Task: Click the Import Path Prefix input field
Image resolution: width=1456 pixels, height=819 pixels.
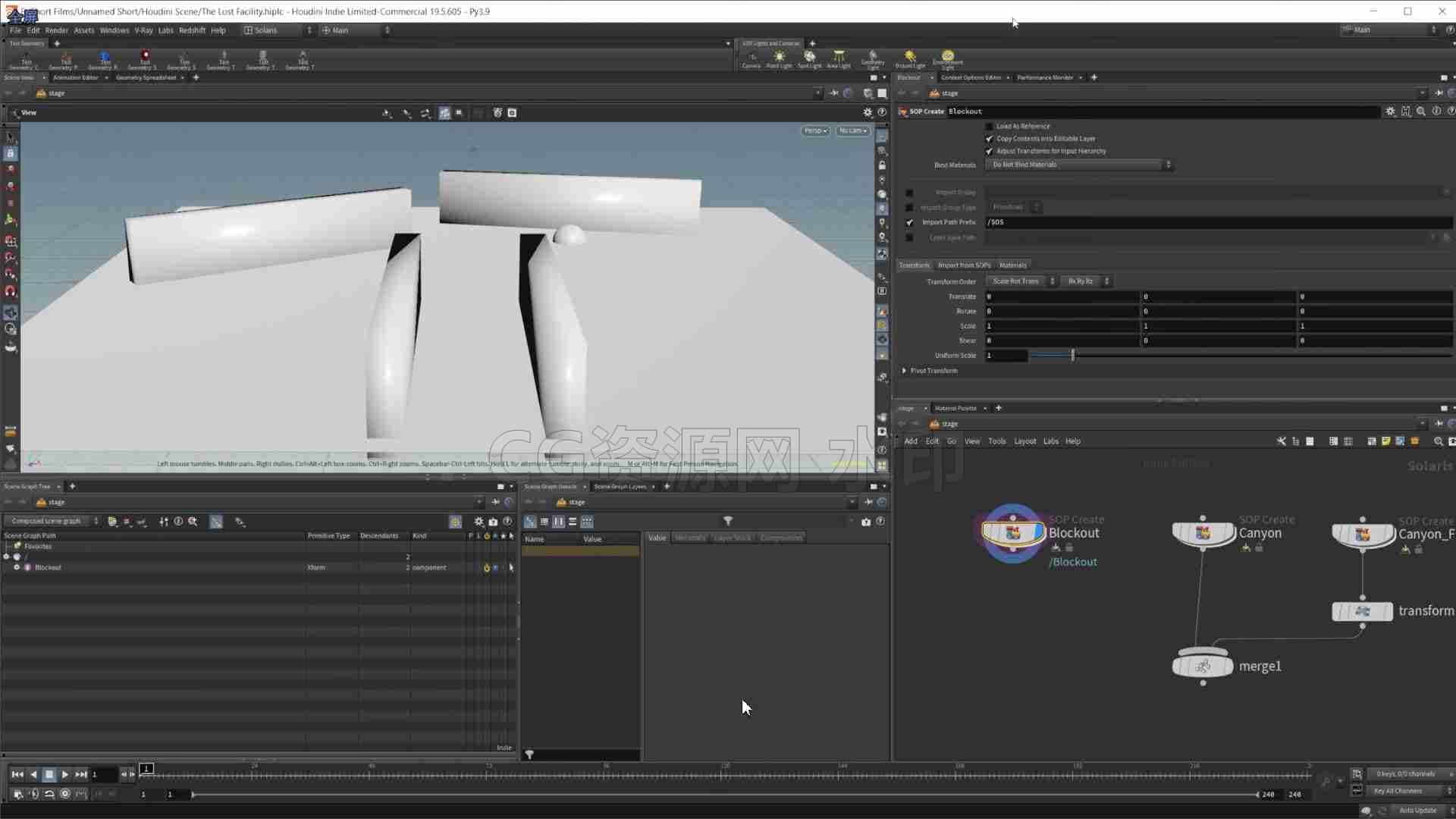Action: [1219, 222]
